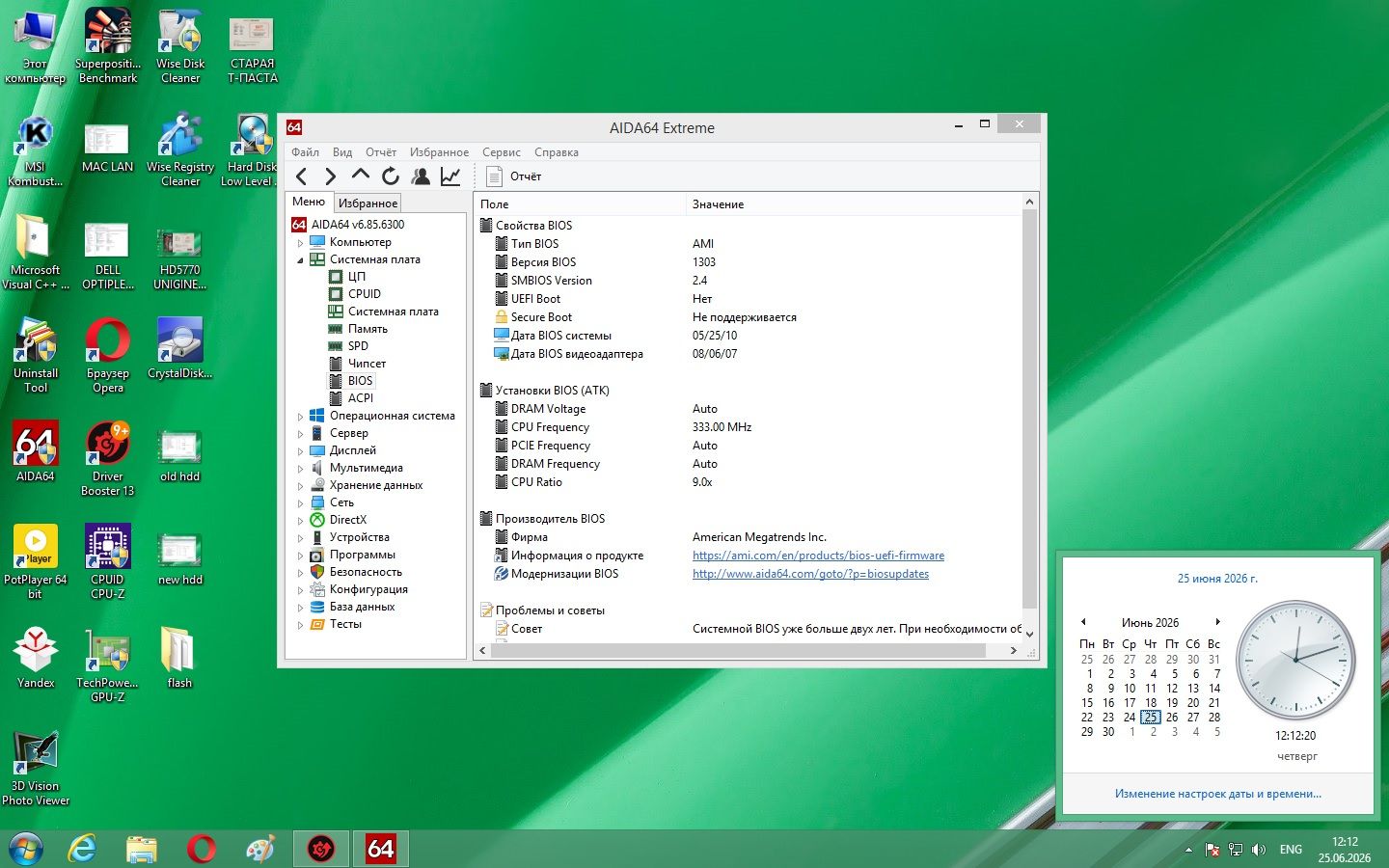Switch to the Избранное tab

point(368,203)
